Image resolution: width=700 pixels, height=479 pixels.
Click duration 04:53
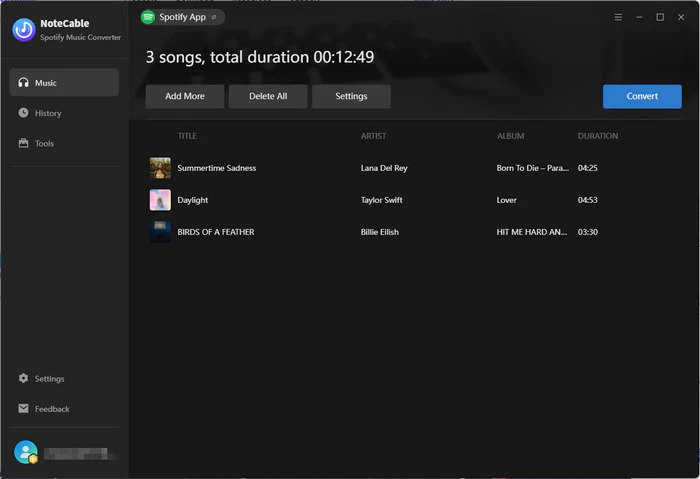click(x=588, y=200)
